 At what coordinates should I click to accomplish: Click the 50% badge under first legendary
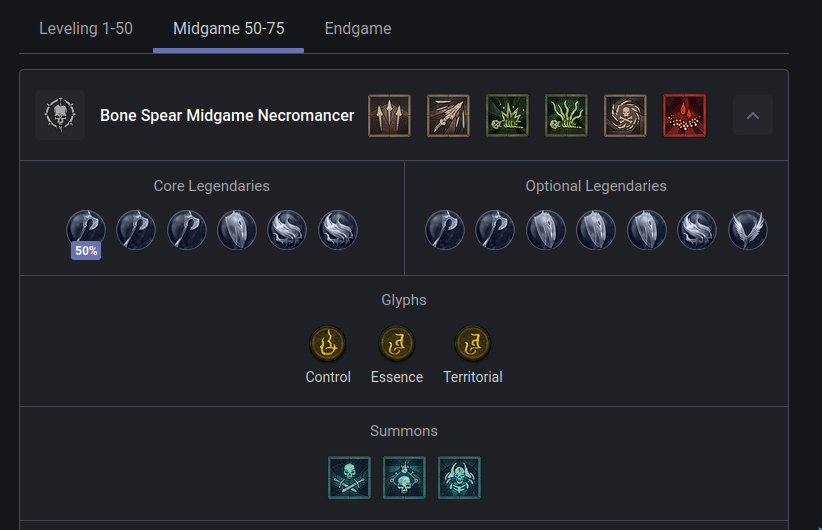pyautogui.click(x=86, y=251)
